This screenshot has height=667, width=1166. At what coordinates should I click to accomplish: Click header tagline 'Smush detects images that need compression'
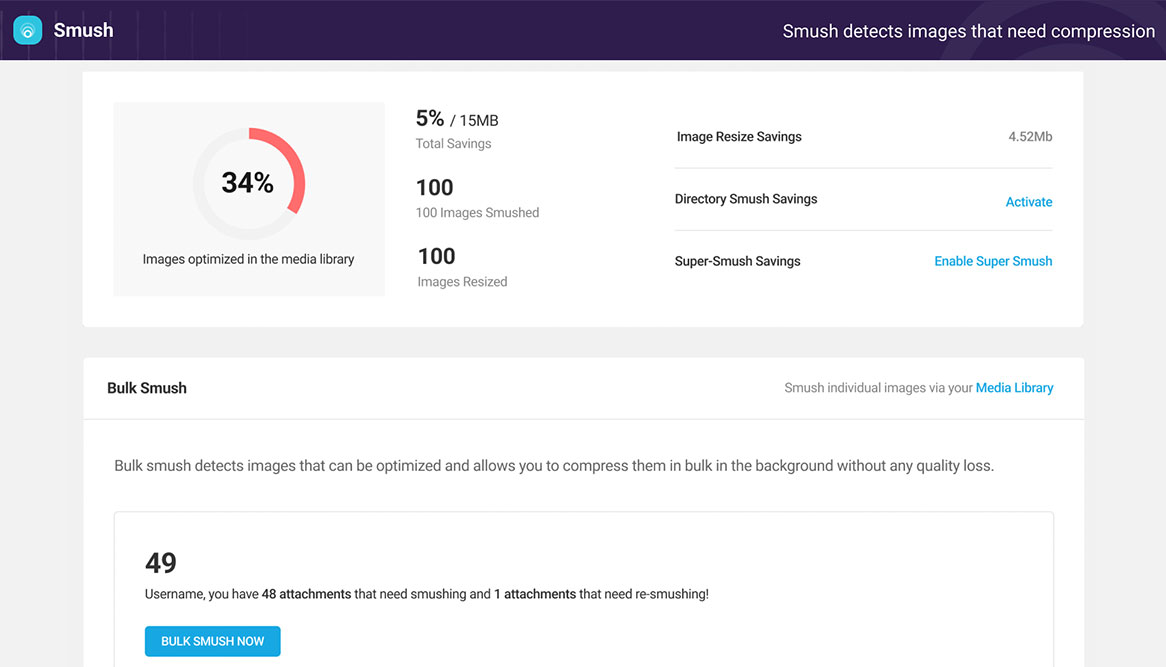pyautogui.click(x=968, y=31)
